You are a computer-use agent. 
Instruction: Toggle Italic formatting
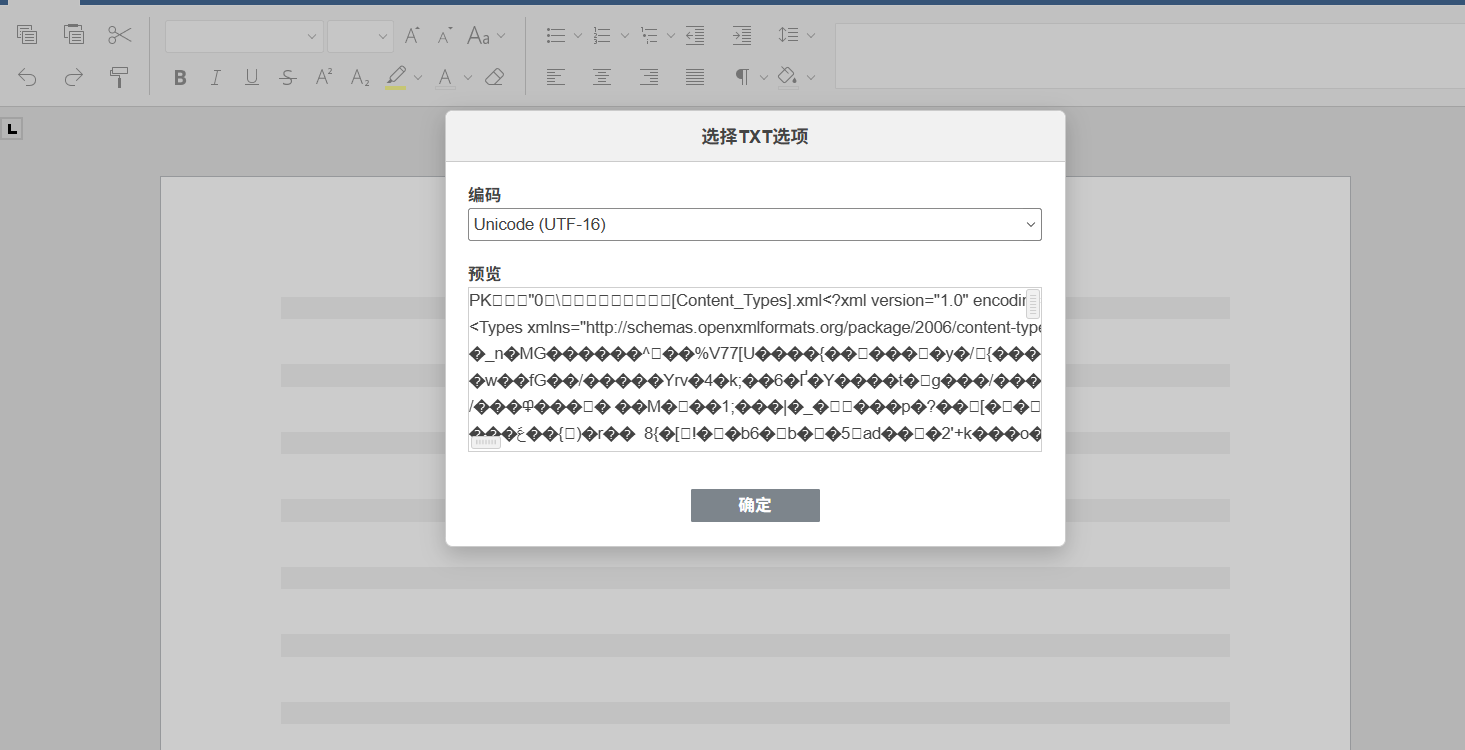pos(215,77)
